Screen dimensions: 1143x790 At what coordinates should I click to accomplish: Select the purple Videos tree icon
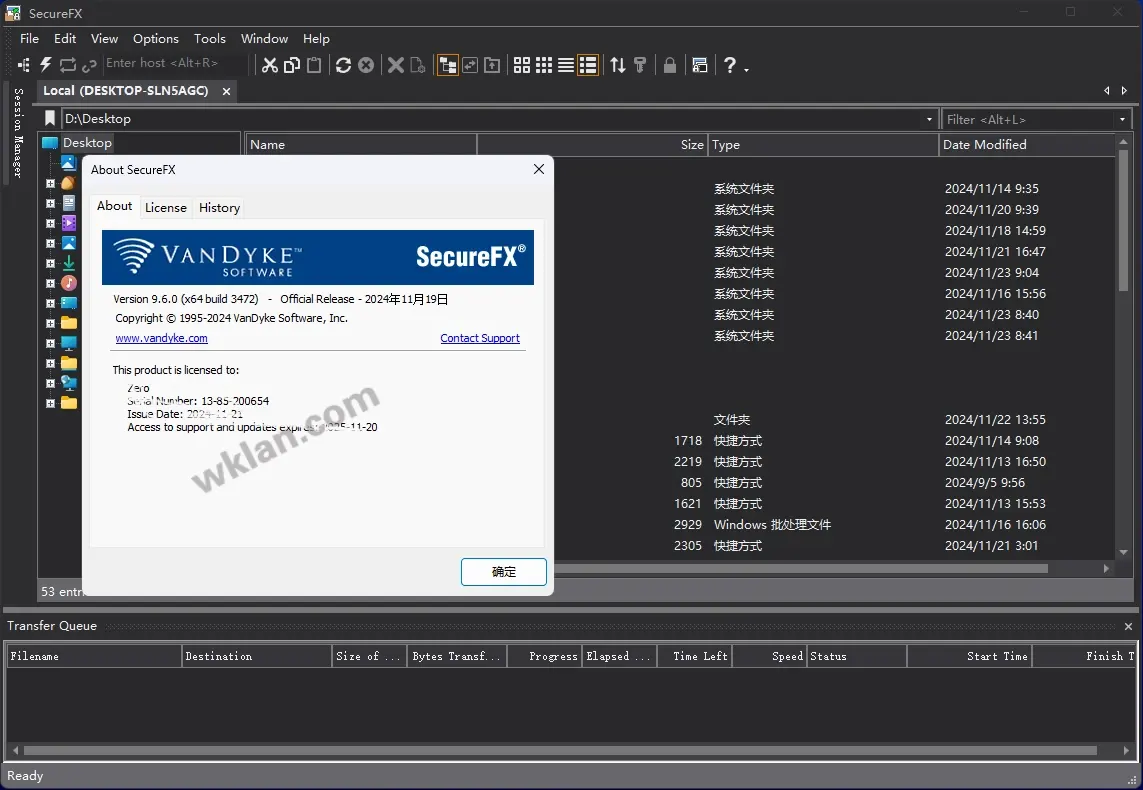click(x=69, y=223)
